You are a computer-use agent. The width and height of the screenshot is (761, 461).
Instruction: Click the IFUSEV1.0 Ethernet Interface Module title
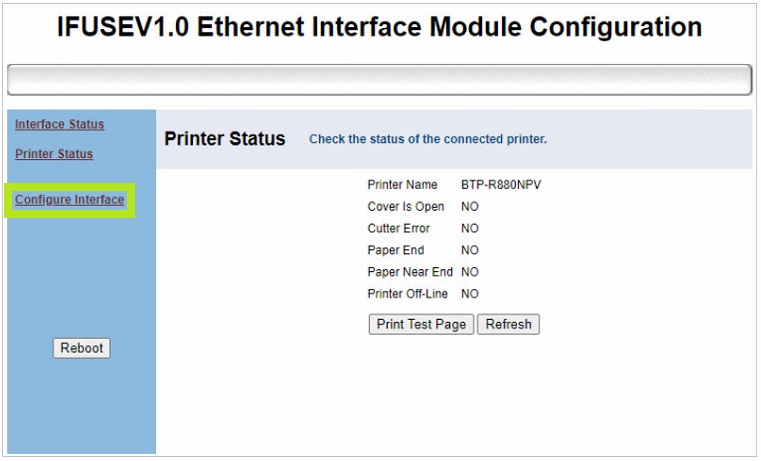(379, 27)
